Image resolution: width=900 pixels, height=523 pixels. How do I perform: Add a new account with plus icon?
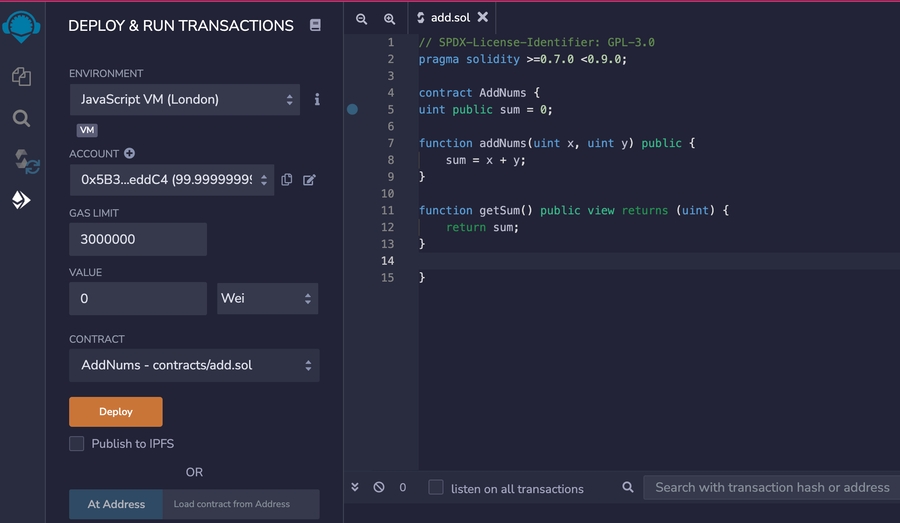click(129, 154)
